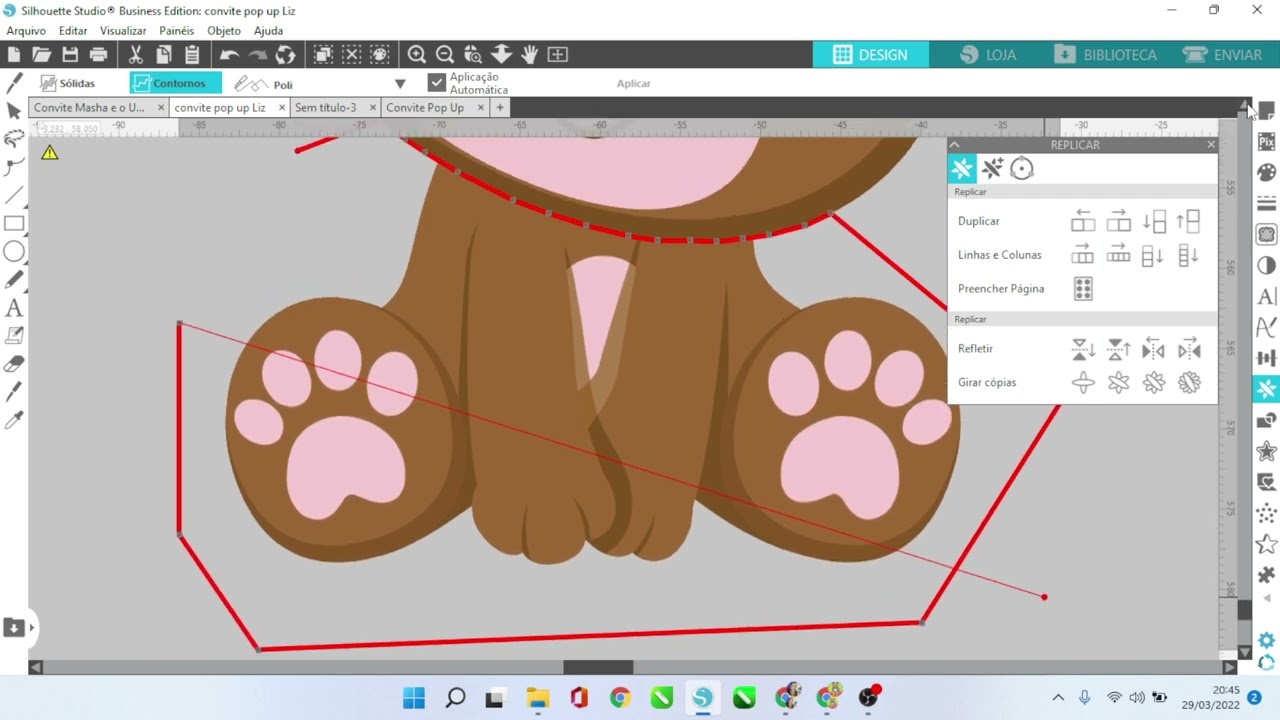Image resolution: width=1280 pixels, height=720 pixels.
Task: Click the Preencher Página fill page icon
Action: tap(1083, 289)
